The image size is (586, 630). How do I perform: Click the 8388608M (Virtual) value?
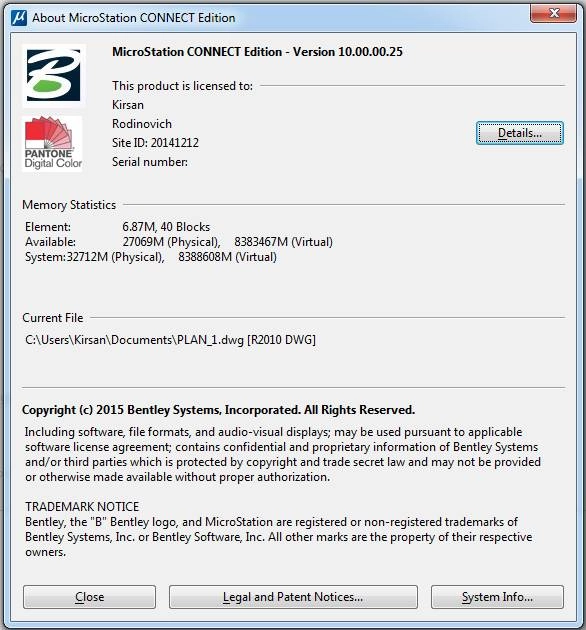(x=227, y=257)
